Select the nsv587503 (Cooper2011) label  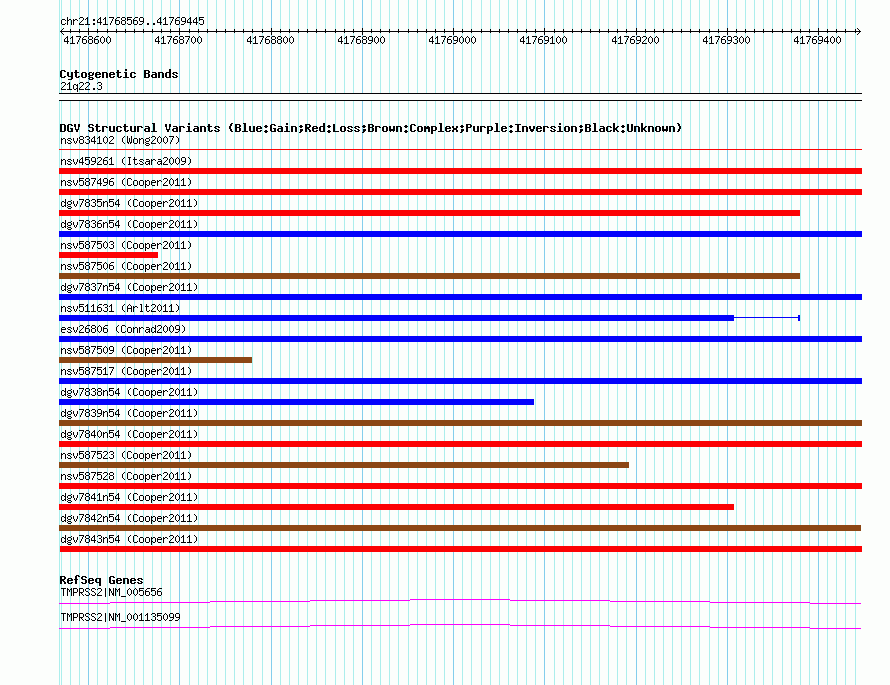(126, 245)
